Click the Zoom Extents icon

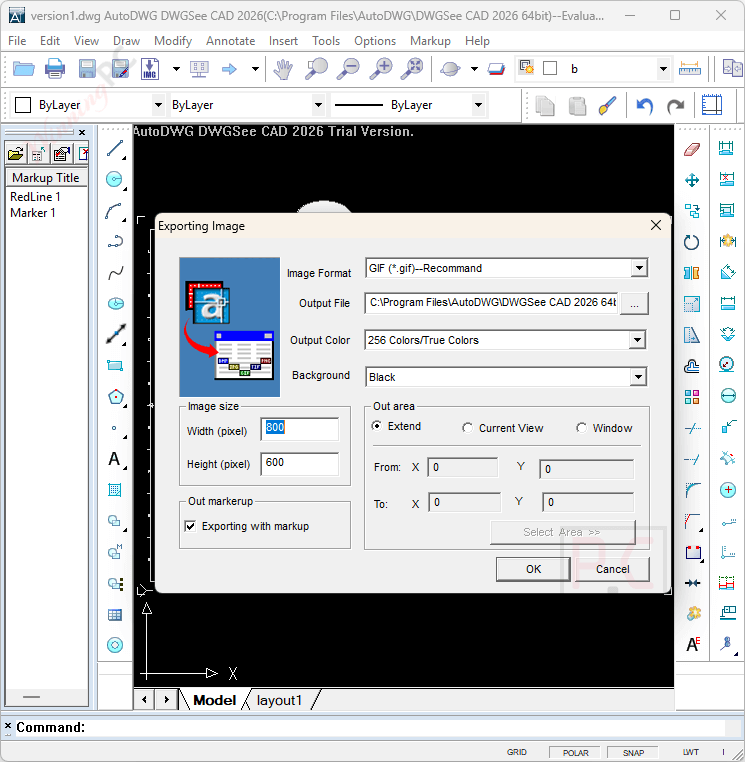413,69
